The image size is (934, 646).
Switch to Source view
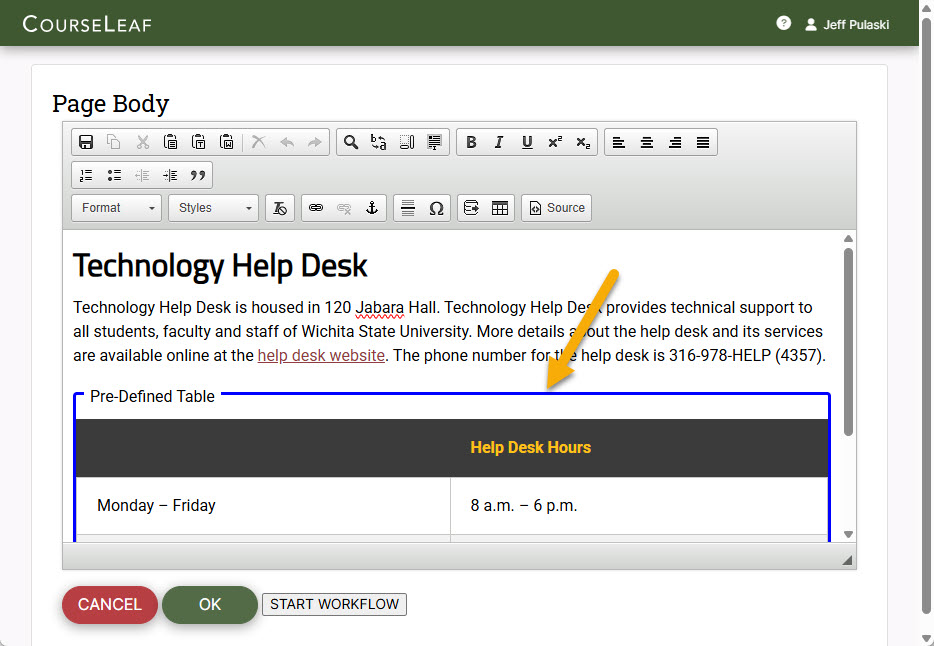point(556,208)
